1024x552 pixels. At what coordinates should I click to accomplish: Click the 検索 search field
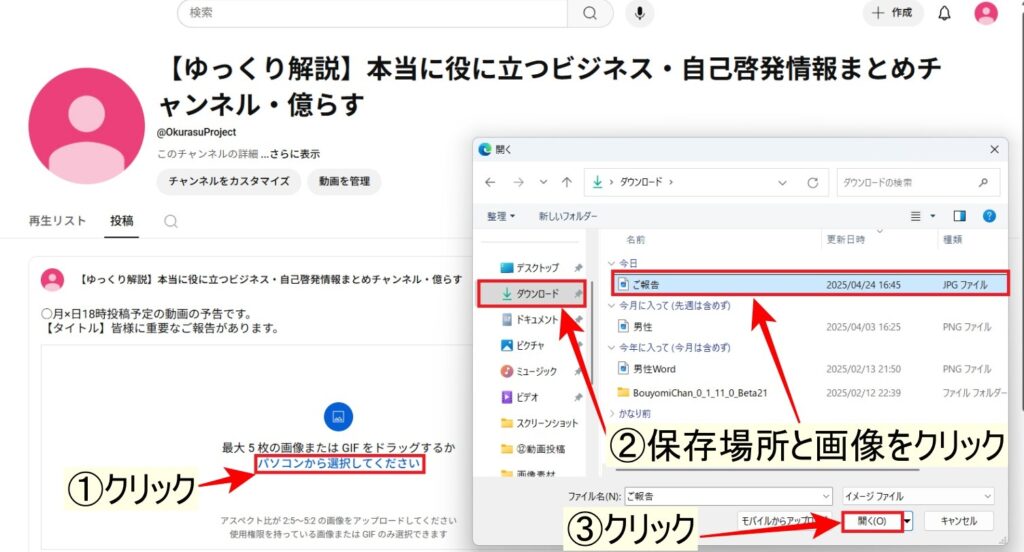[x=372, y=13]
